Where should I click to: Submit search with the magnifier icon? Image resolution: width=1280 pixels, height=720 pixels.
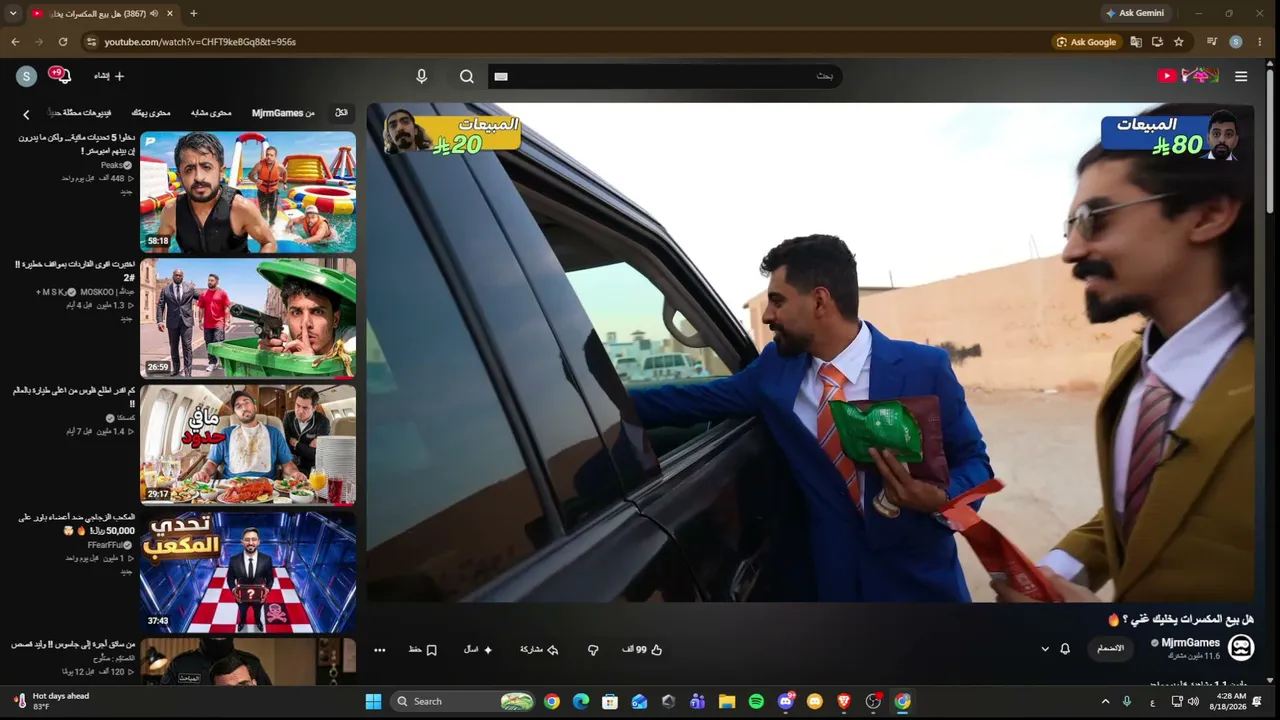[467, 76]
